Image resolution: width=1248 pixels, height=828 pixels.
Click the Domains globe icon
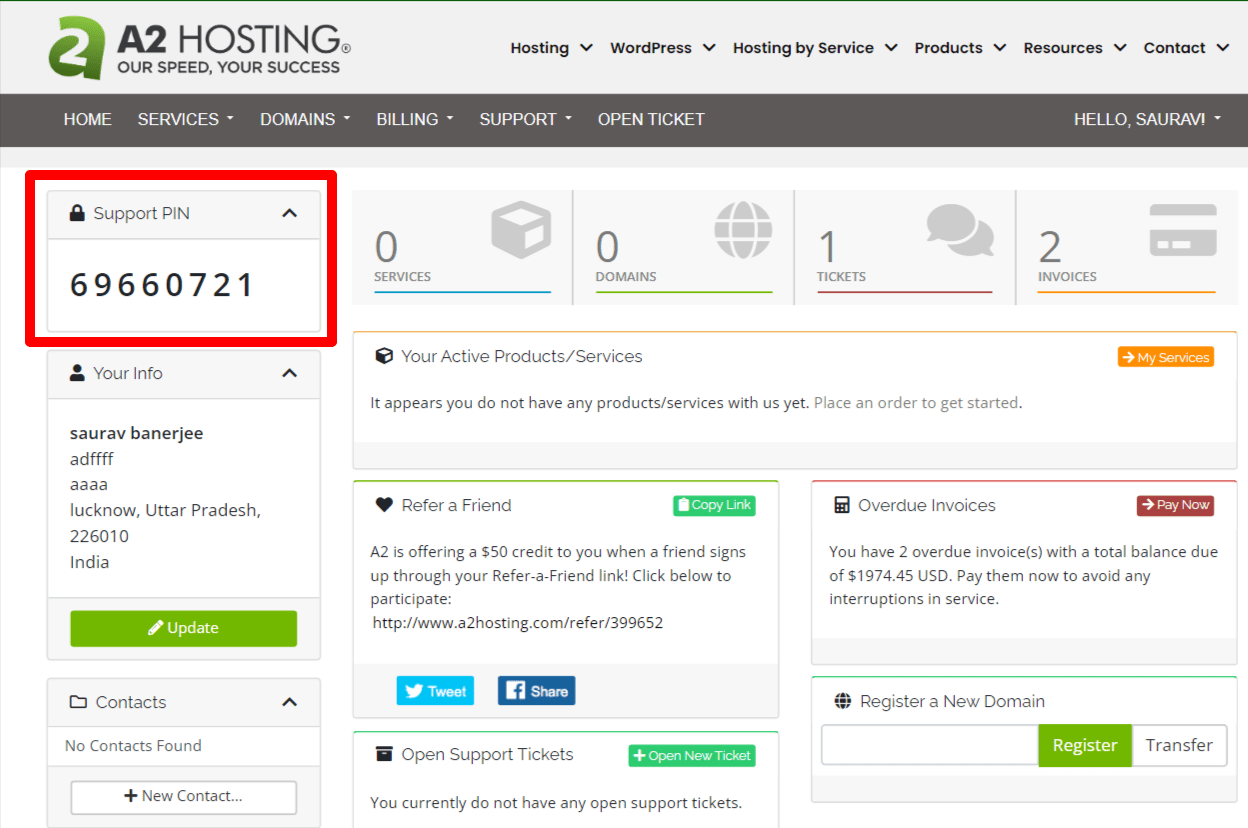click(x=742, y=230)
